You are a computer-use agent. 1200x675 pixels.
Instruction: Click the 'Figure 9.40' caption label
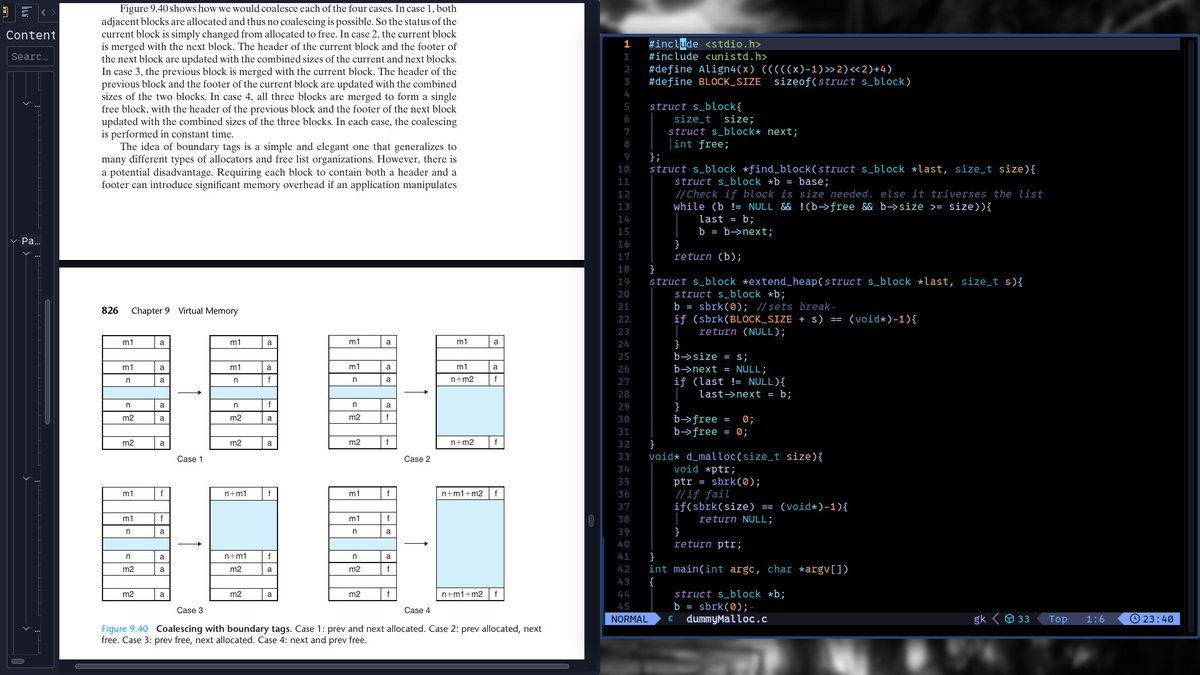point(126,629)
